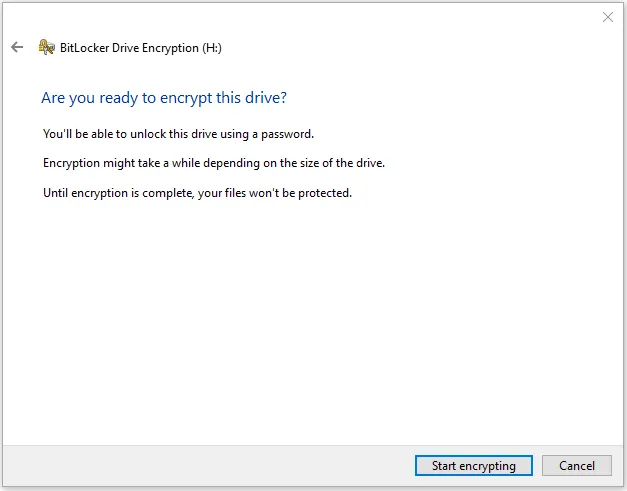Viewport: 627px width, 491px height.
Task: Click the text 'Until encryption is complete'
Action: (x=118, y=193)
